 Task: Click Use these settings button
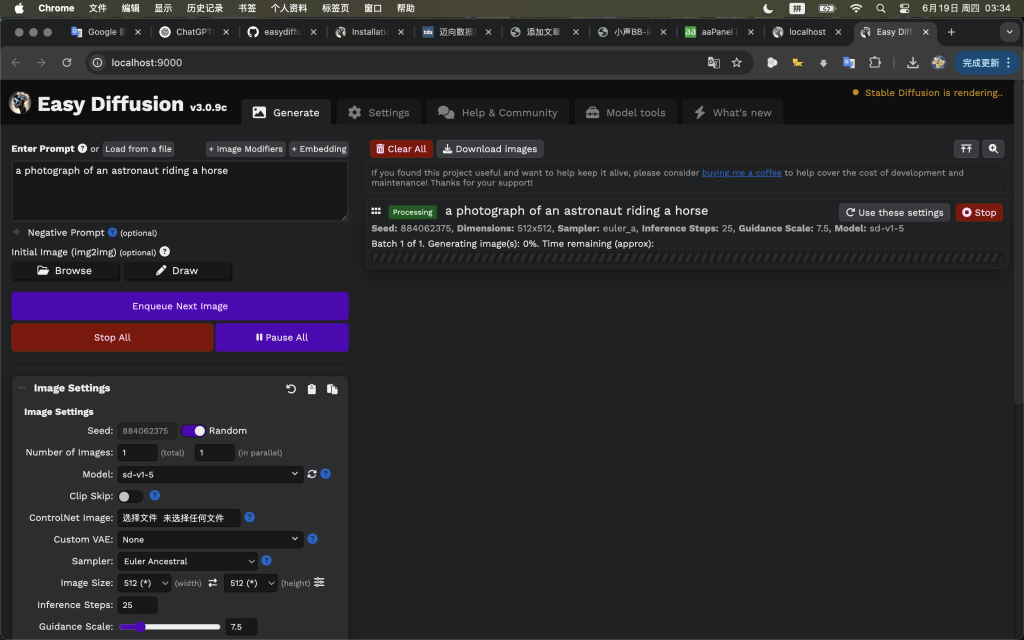pos(894,212)
